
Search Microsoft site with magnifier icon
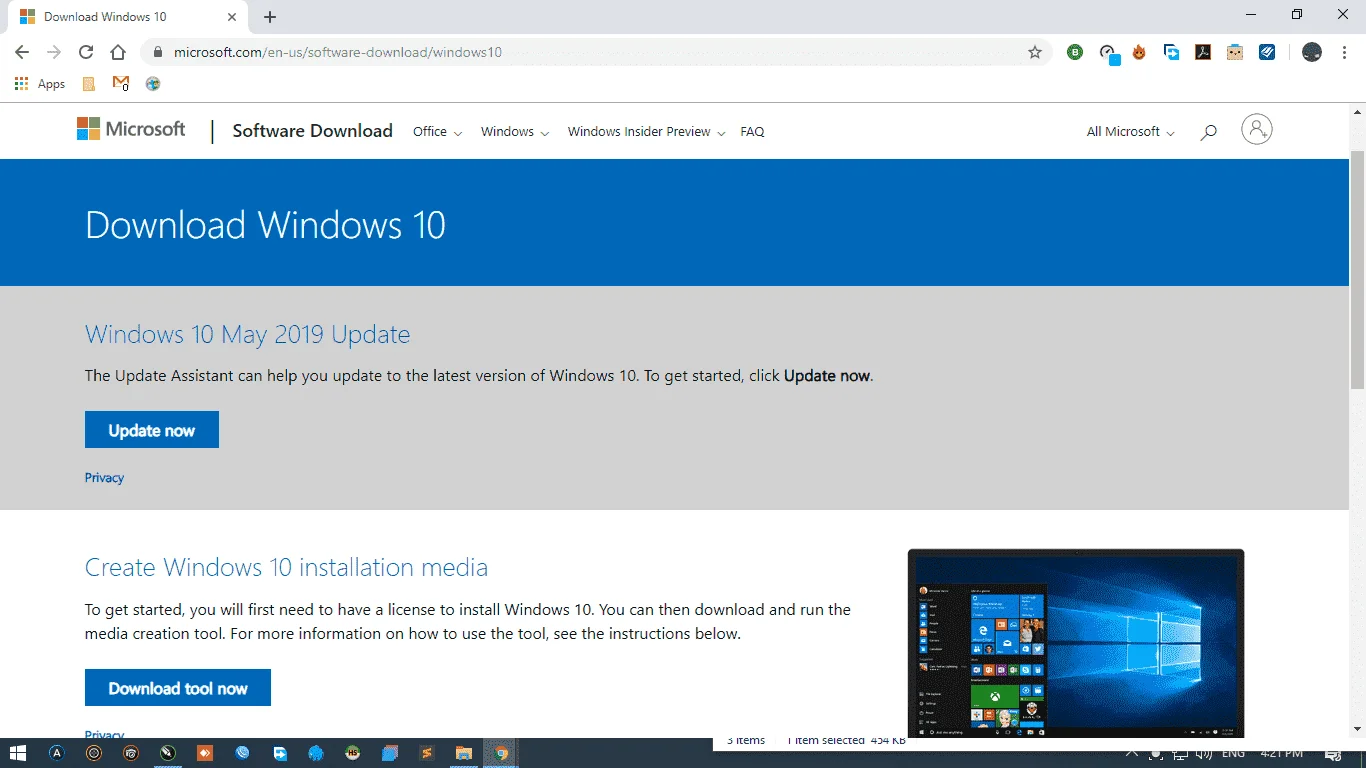[1208, 131]
